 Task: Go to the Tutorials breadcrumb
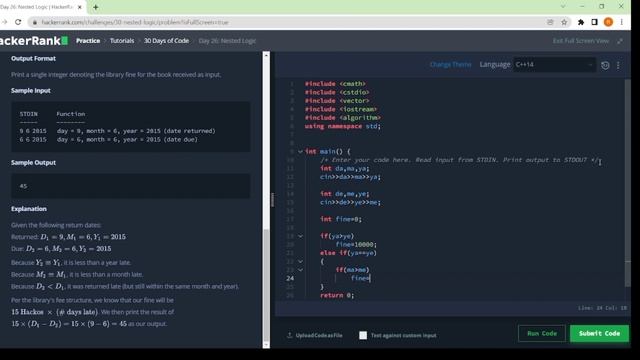point(122,41)
